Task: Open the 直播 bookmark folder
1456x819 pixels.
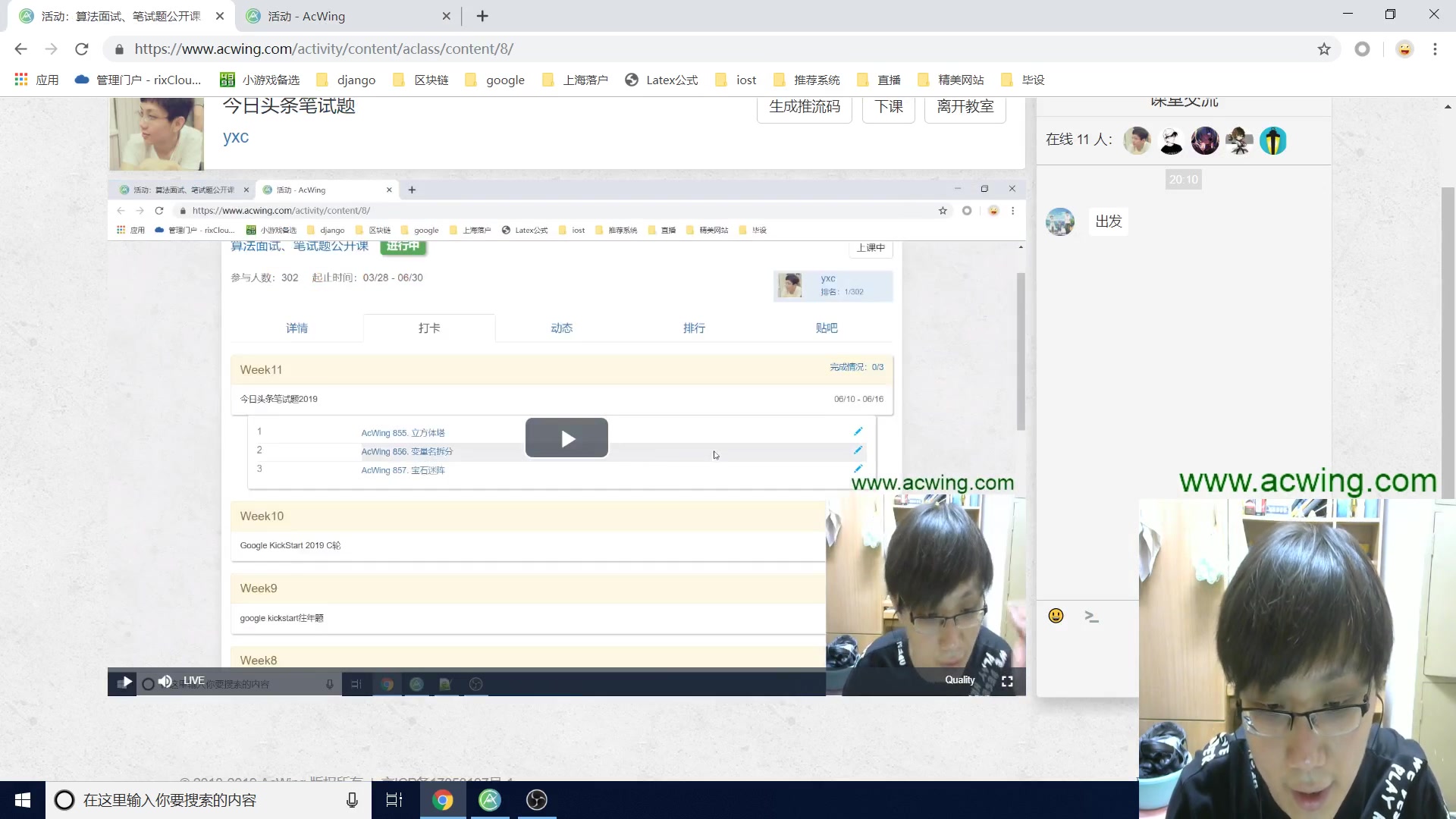Action: point(879,80)
